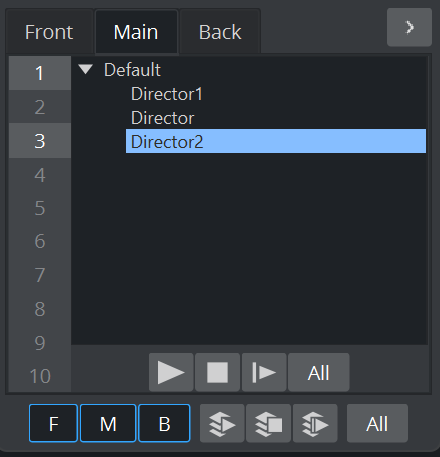The height and width of the screenshot is (457, 440).
Task: Click All button beside playback controls
Action: (319, 372)
